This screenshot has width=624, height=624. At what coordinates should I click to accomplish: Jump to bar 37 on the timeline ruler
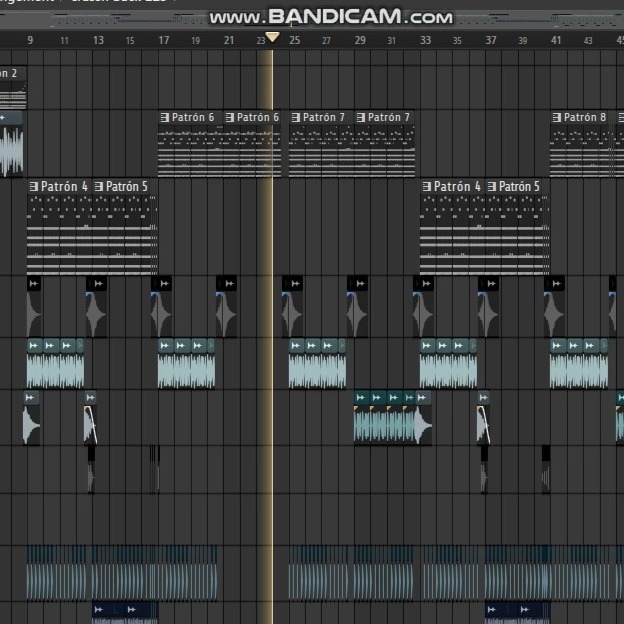coord(491,40)
